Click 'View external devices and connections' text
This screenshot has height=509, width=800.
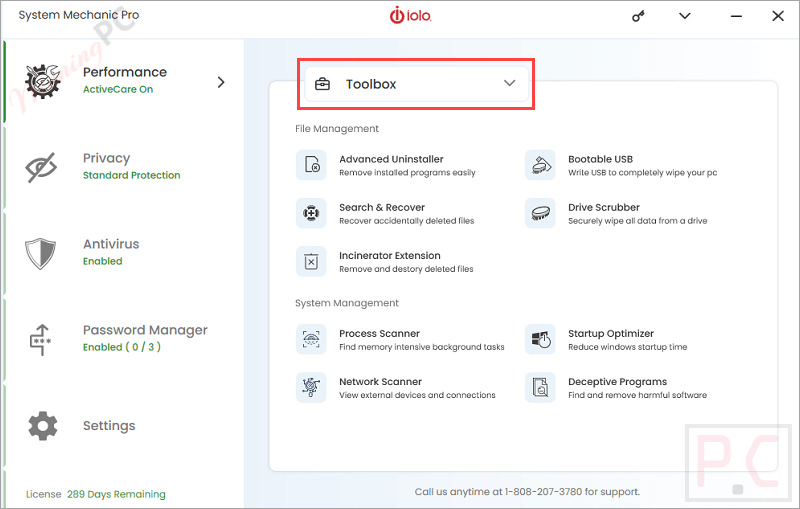tap(417, 395)
